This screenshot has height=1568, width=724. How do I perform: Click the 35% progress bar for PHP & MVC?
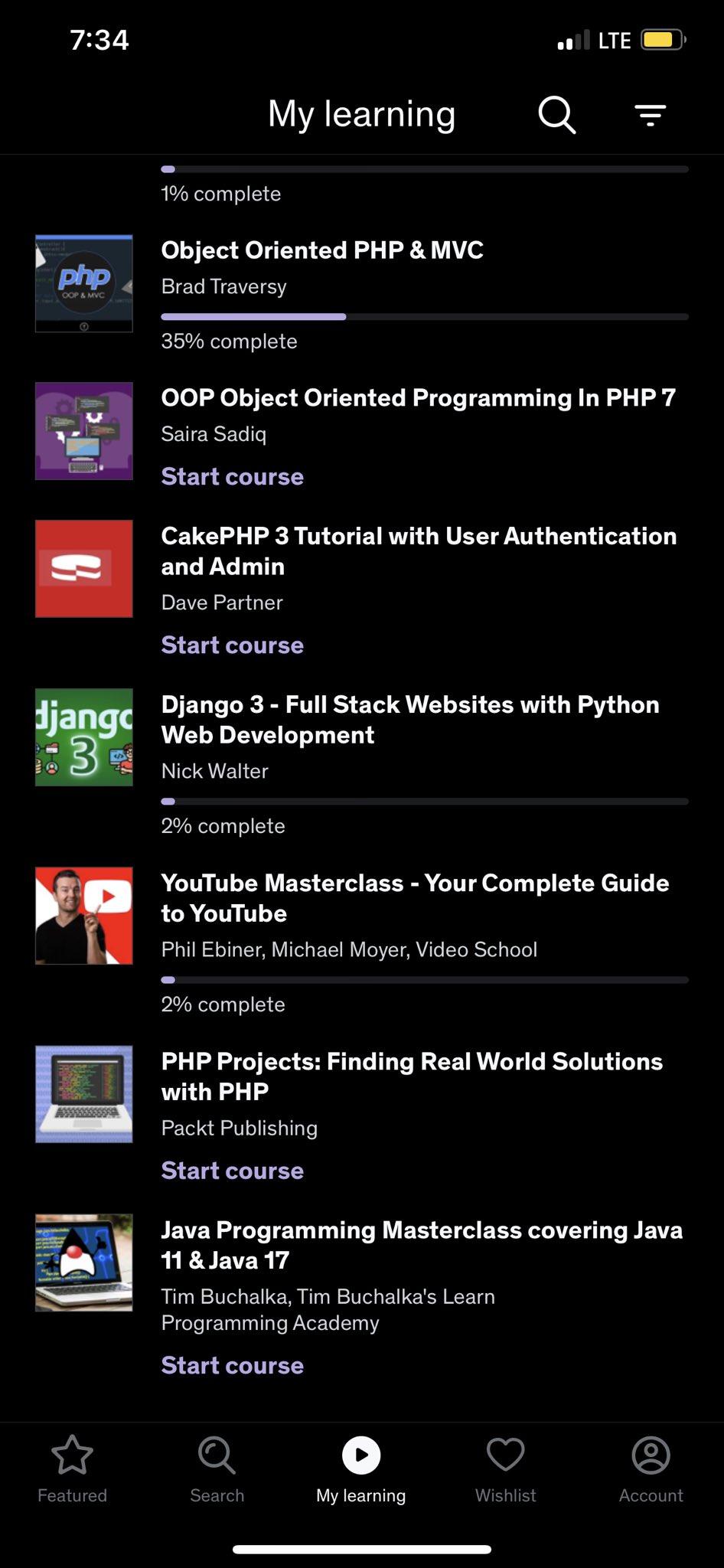[425, 316]
